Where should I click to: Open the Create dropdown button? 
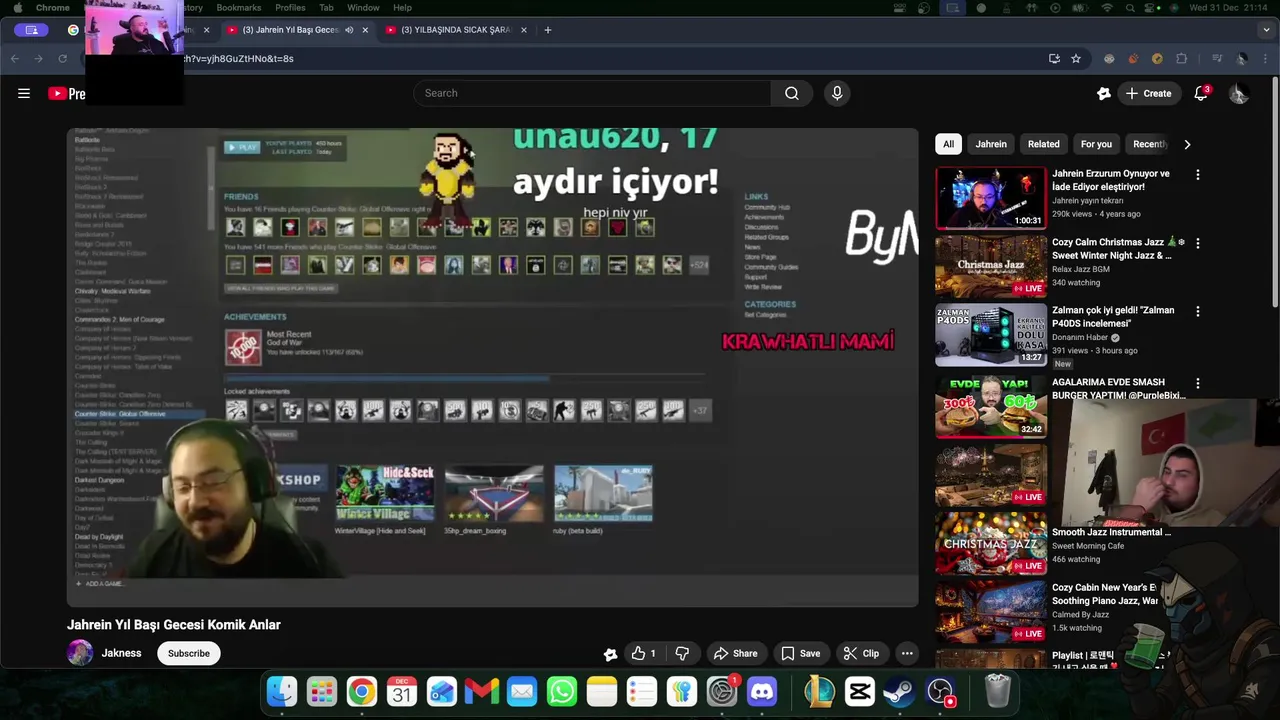click(x=1148, y=93)
